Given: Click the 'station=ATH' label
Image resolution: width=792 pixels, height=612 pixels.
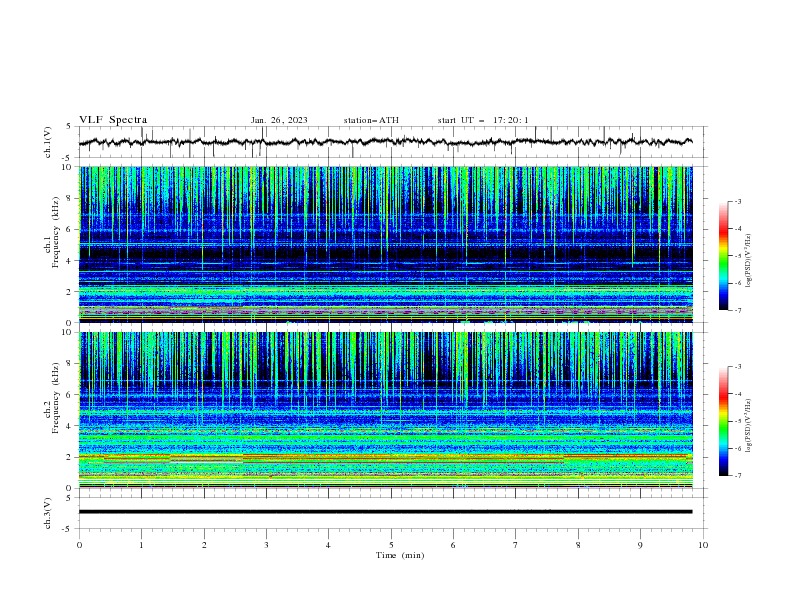Looking at the screenshot, I should click(371, 120).
